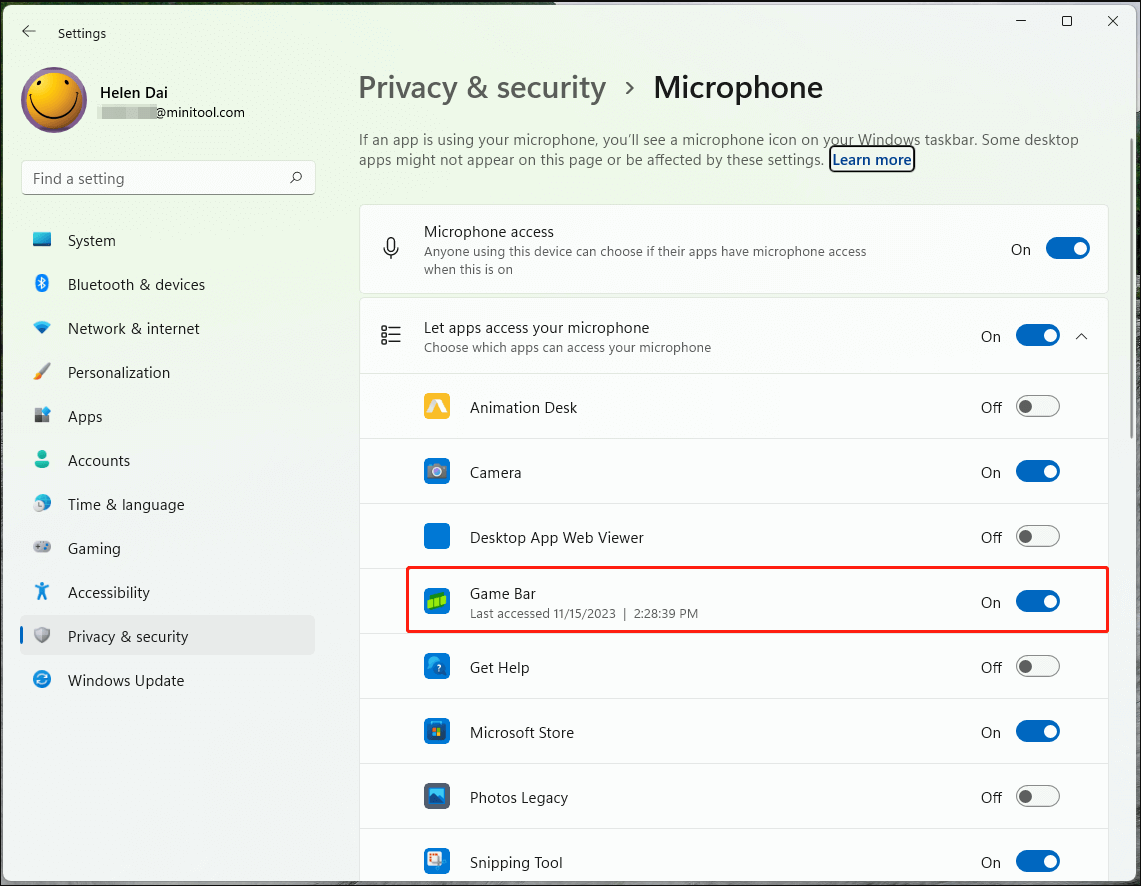Click the Snipping Tool app icon

437,861
